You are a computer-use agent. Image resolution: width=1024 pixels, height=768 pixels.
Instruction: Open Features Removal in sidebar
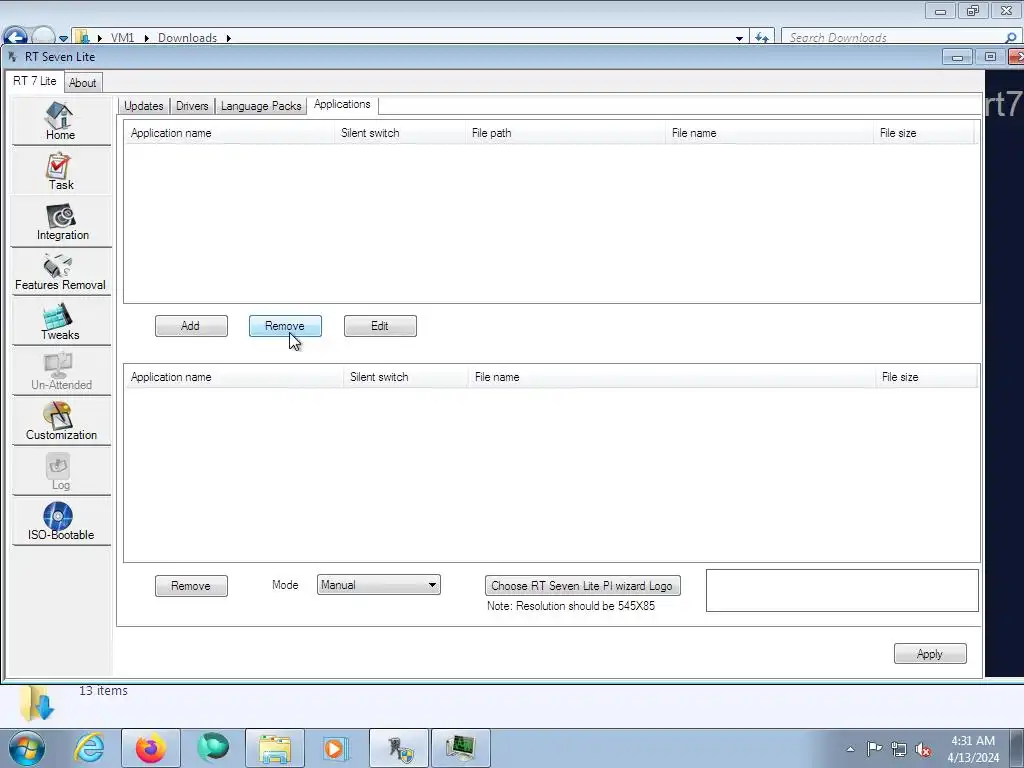61,272
